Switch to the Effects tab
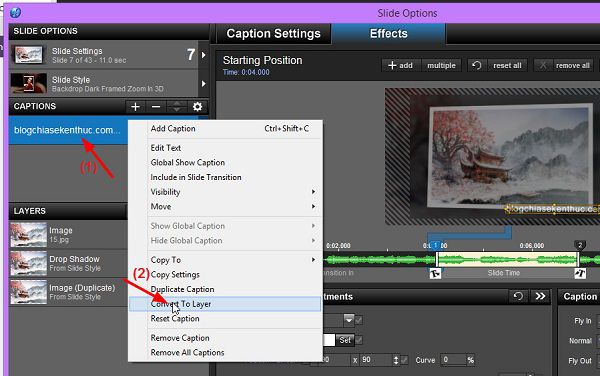This screenshot has height=376, width=600. (388, 34)
